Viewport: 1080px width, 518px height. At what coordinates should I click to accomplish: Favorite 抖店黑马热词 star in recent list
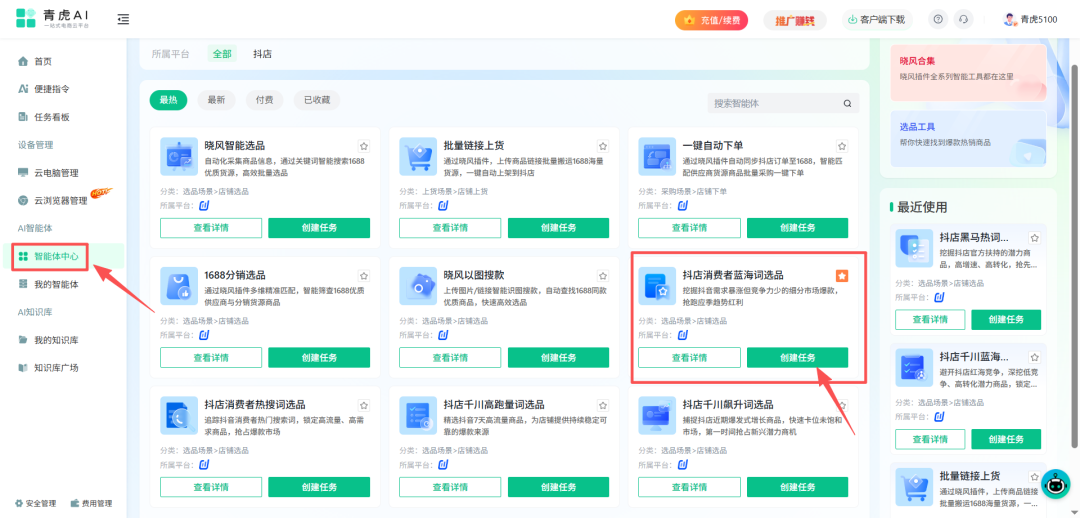click(1035, 238)
